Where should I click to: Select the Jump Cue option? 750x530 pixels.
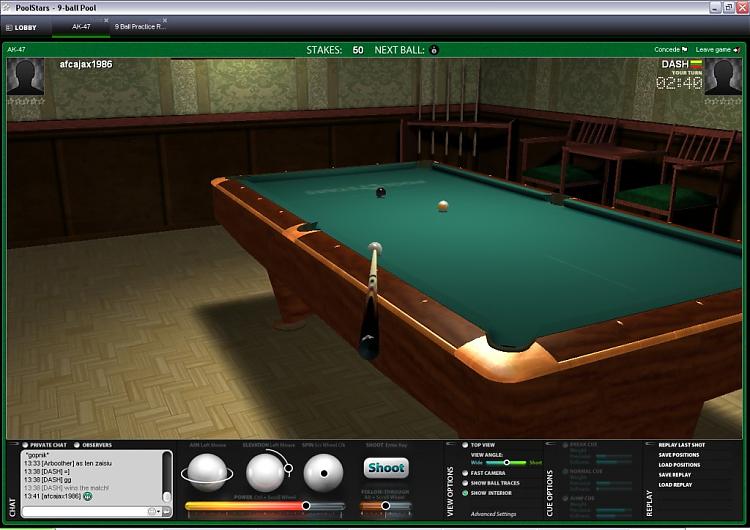pyautogui.click(x=564, y=498)
